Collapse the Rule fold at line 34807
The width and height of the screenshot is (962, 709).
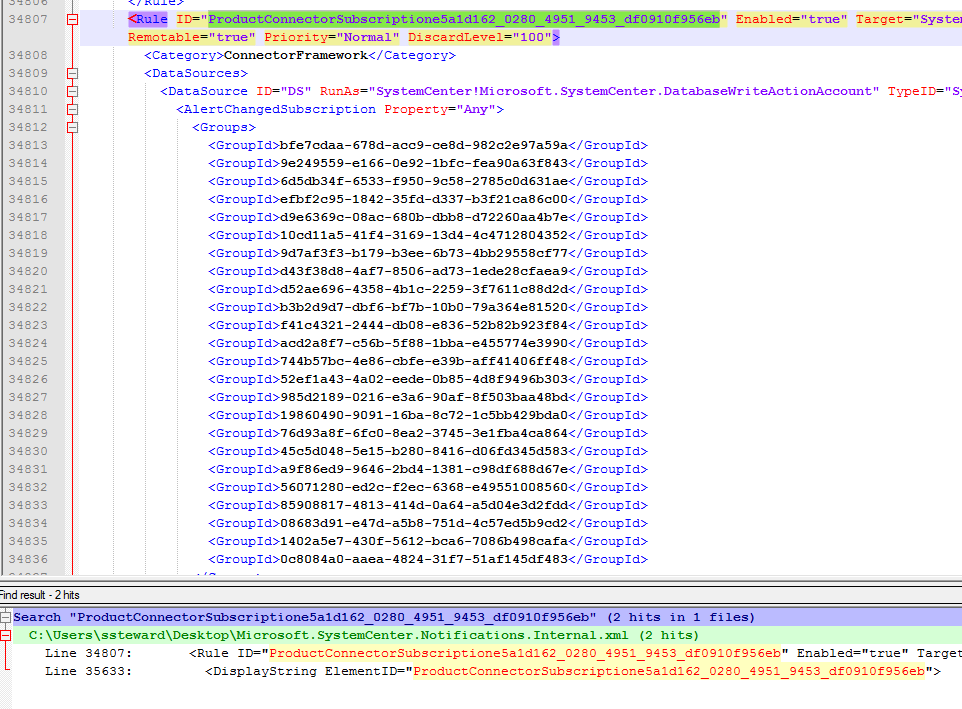pyautogui.click(x=72, y=20)
